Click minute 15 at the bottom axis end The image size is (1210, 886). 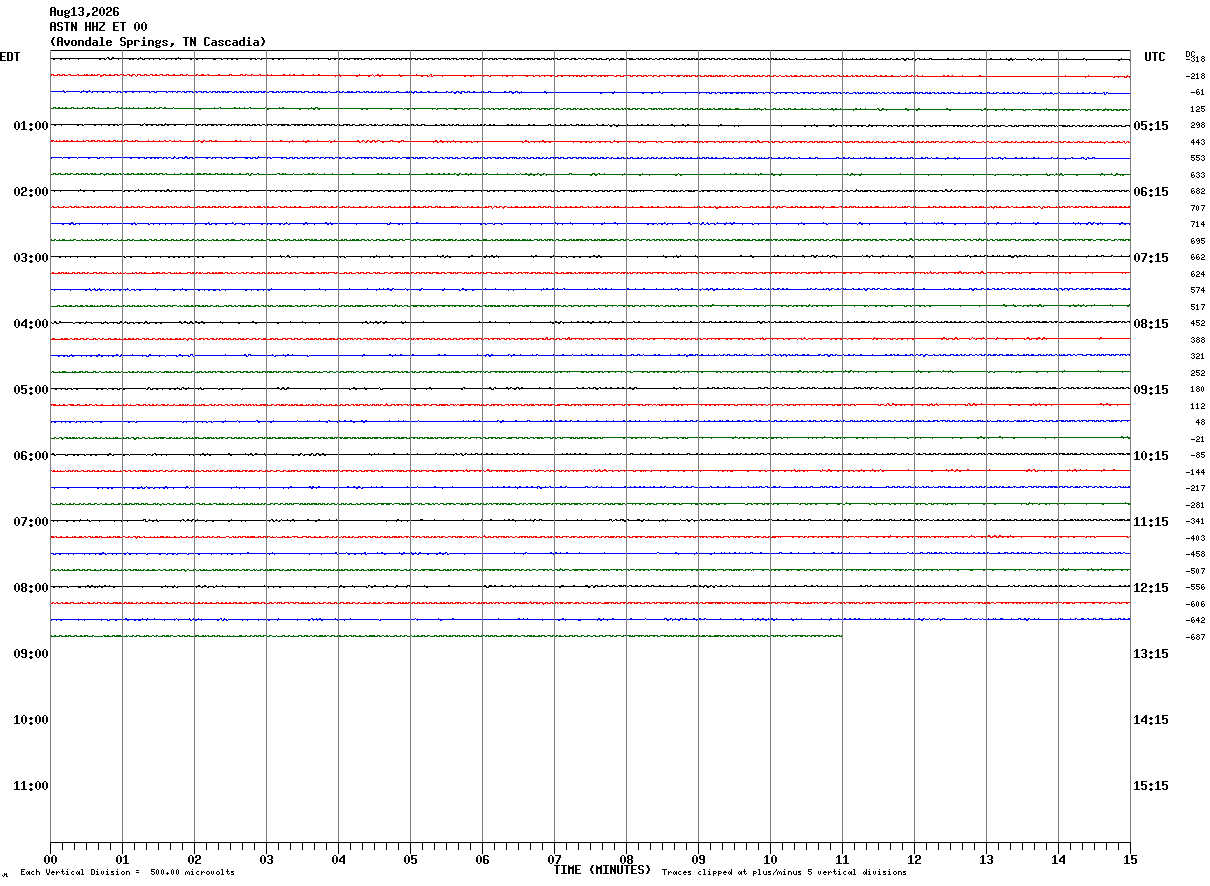tap(1130, 859)
